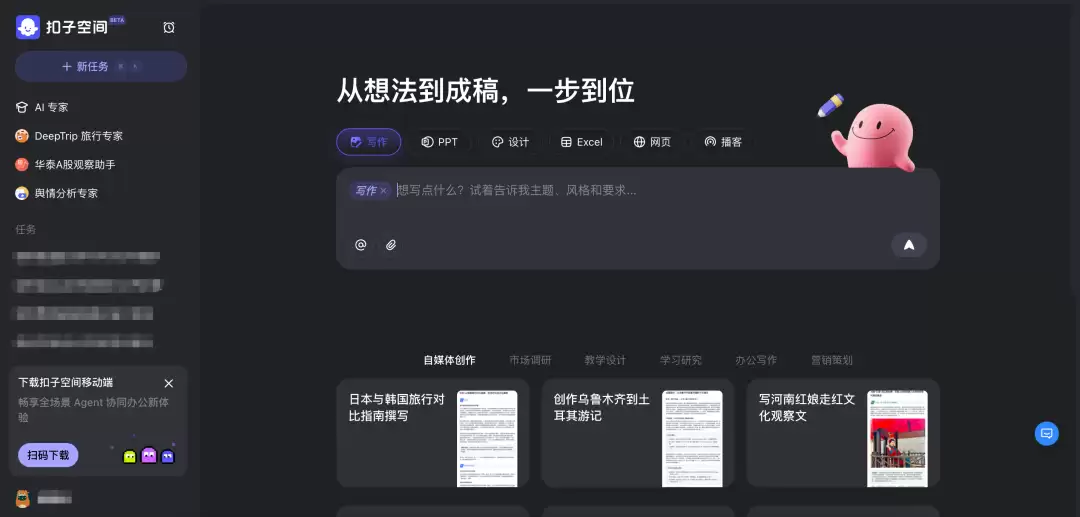1080x517 pixels.
Task: Open the scheduled tasks alarm clock icon
Action: [x=169, y=28]
